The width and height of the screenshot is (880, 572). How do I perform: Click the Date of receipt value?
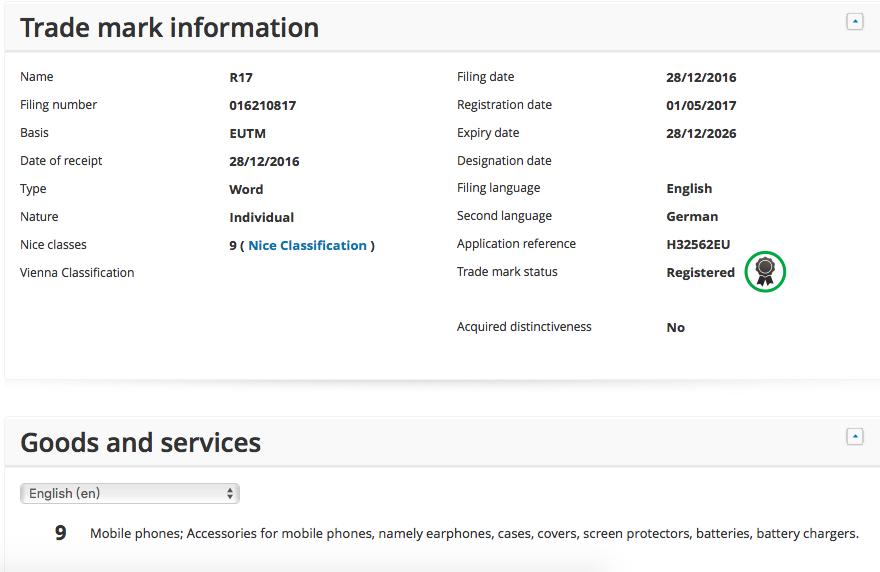(264, 161)
